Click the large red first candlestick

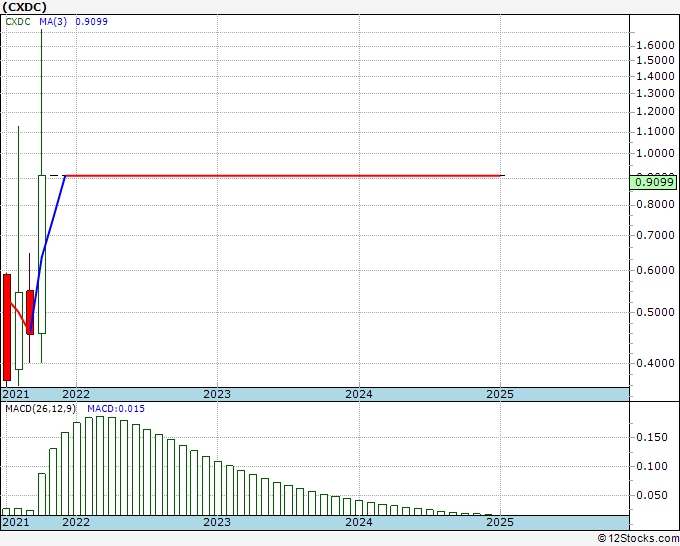pyautogui.click(x=7, y=327)
